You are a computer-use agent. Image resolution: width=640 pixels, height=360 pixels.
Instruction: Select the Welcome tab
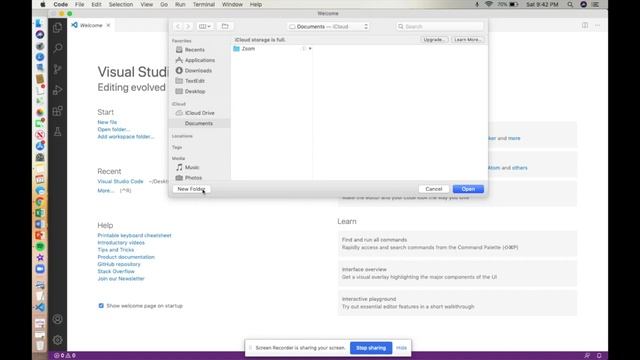click(91, 25)
